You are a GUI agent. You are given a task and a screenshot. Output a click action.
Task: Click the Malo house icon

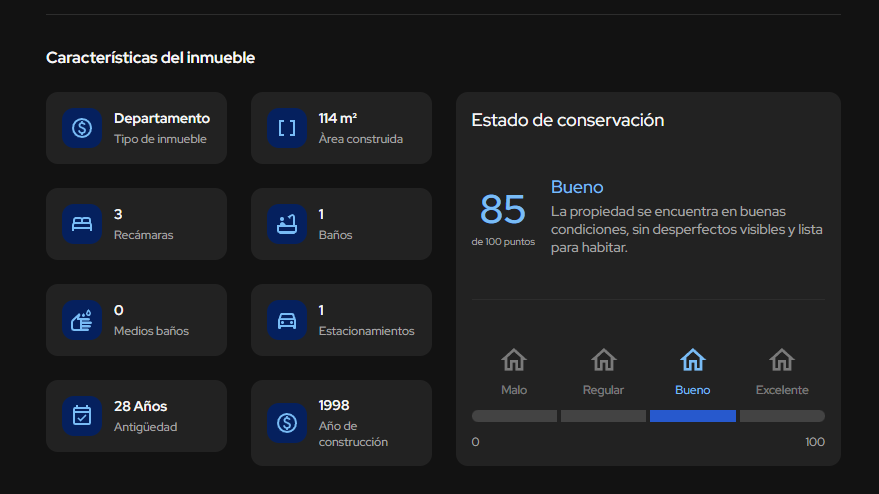pyautogui.click(x=514, y=360)
